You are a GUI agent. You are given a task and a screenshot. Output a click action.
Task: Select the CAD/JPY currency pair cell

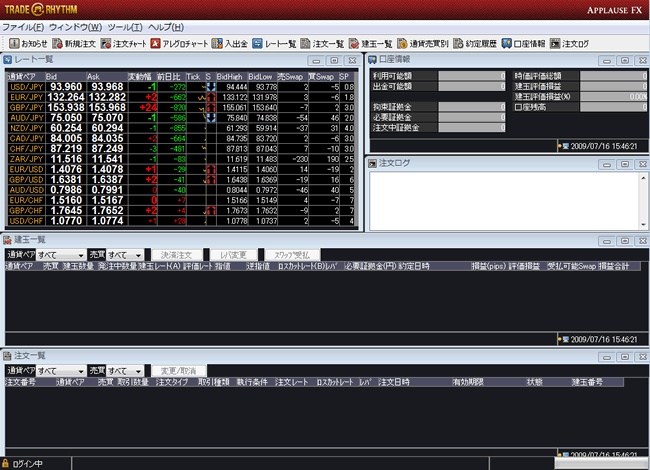point(27,138)
